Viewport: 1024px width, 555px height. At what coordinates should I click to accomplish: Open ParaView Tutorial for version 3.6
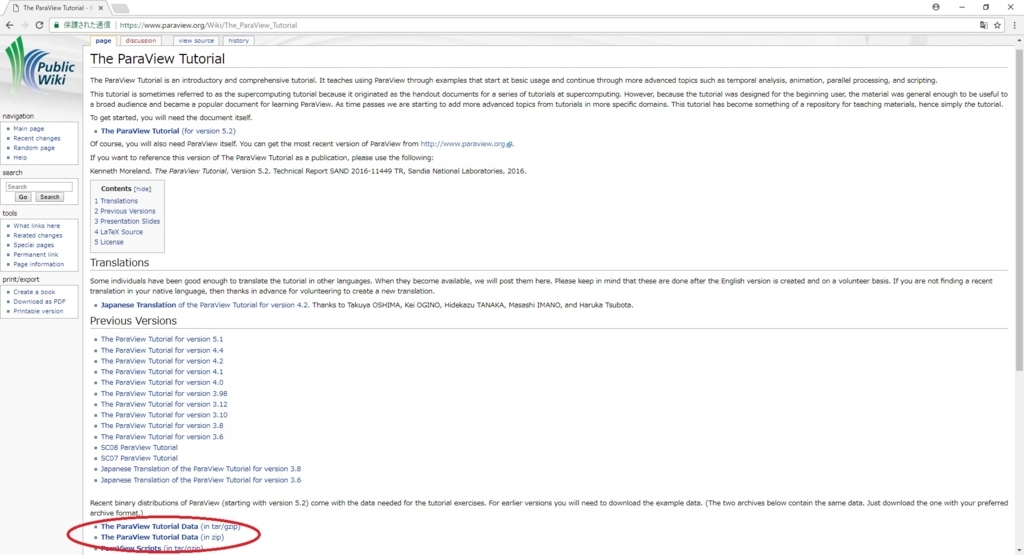click(x=161, y=437)
